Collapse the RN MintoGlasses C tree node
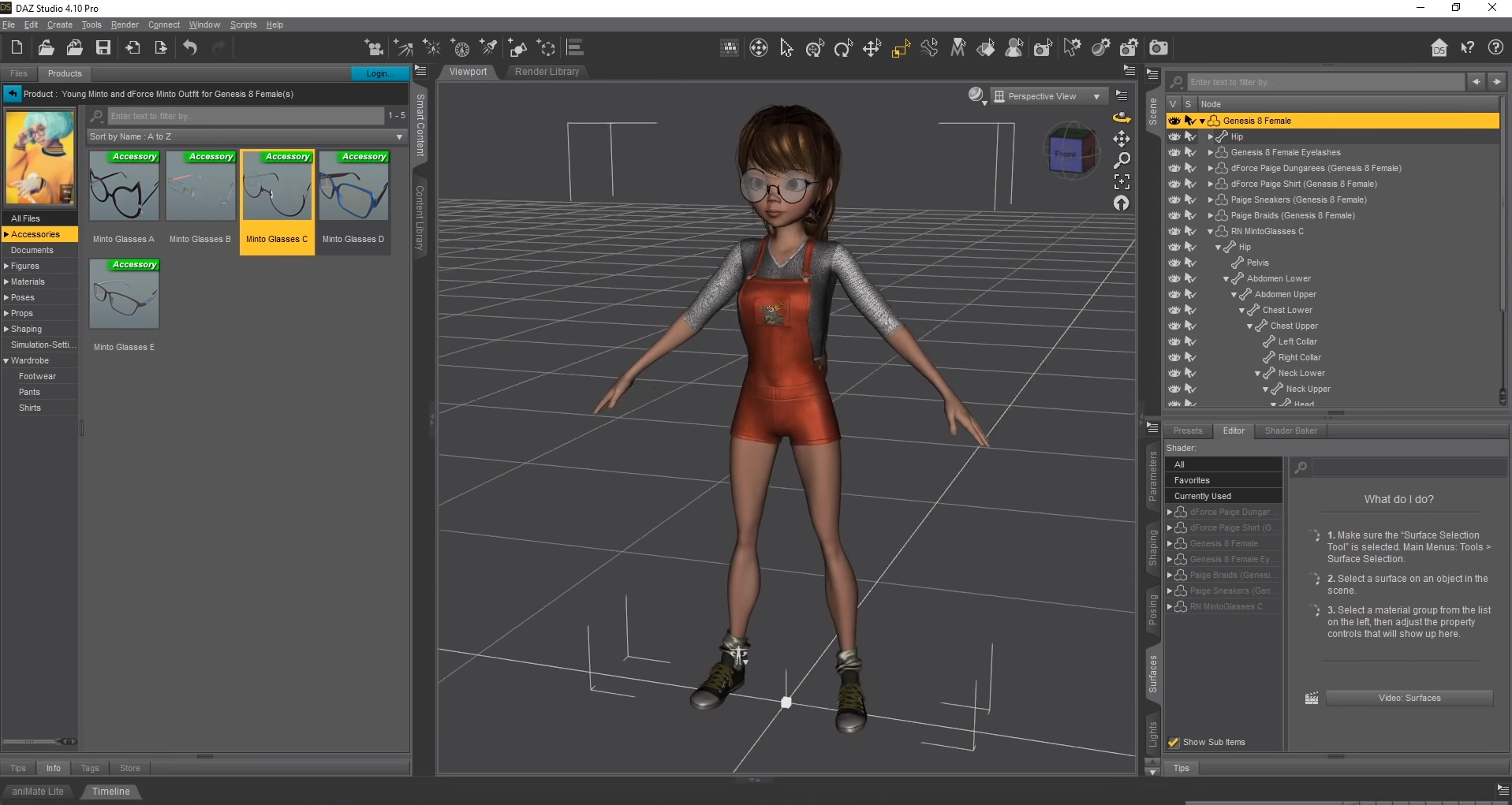This screenshot has height=805, width=1512. [x=1211, y=231]
